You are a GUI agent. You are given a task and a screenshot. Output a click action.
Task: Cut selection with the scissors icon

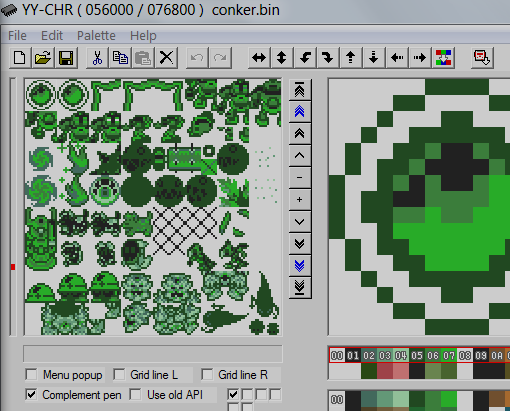tap(97, 58)
